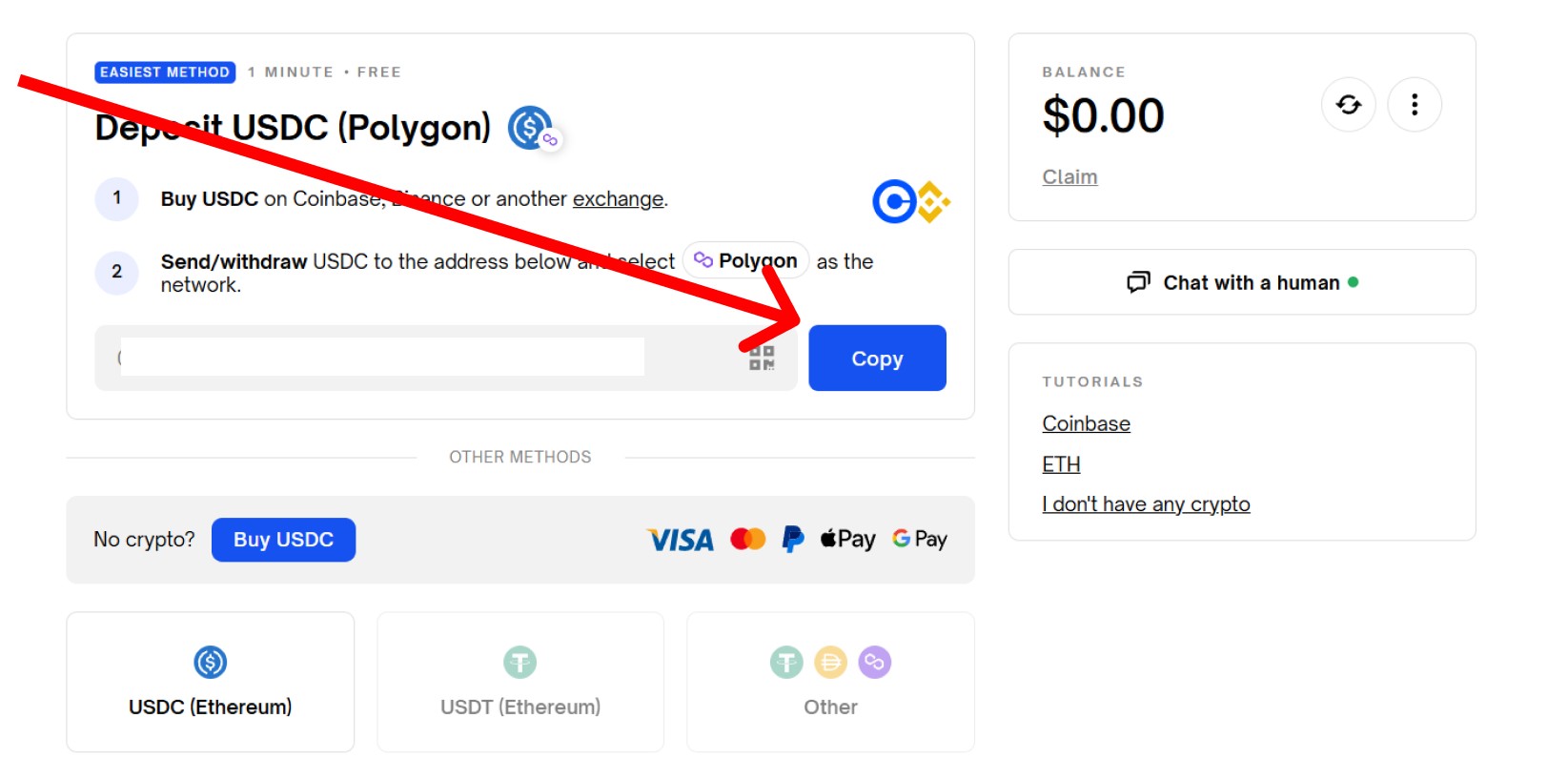This screenshot has width=1568, height=759.
Task: Click the Visa payment logo
Action: pos(681,540)
